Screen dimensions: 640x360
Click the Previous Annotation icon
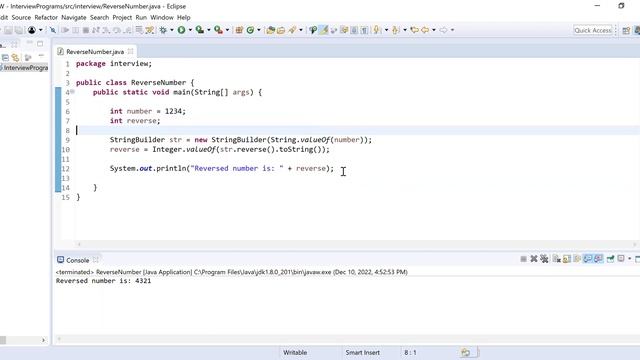click(x=396, y=30)
